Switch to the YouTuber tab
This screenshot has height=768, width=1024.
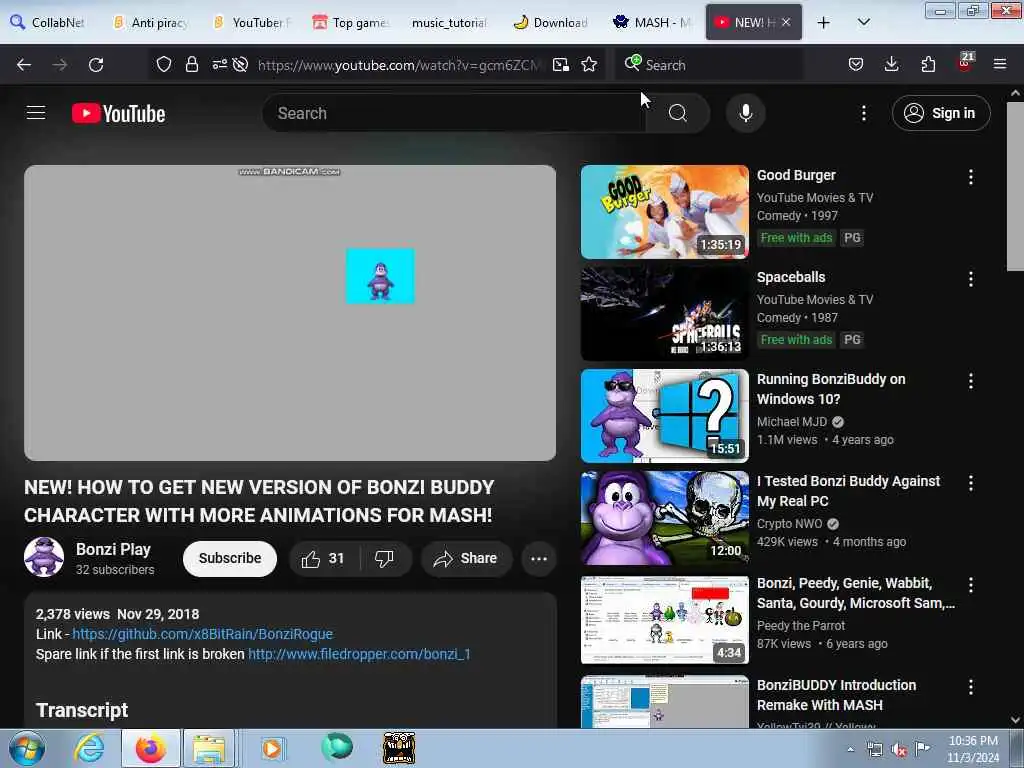point(252,22)
